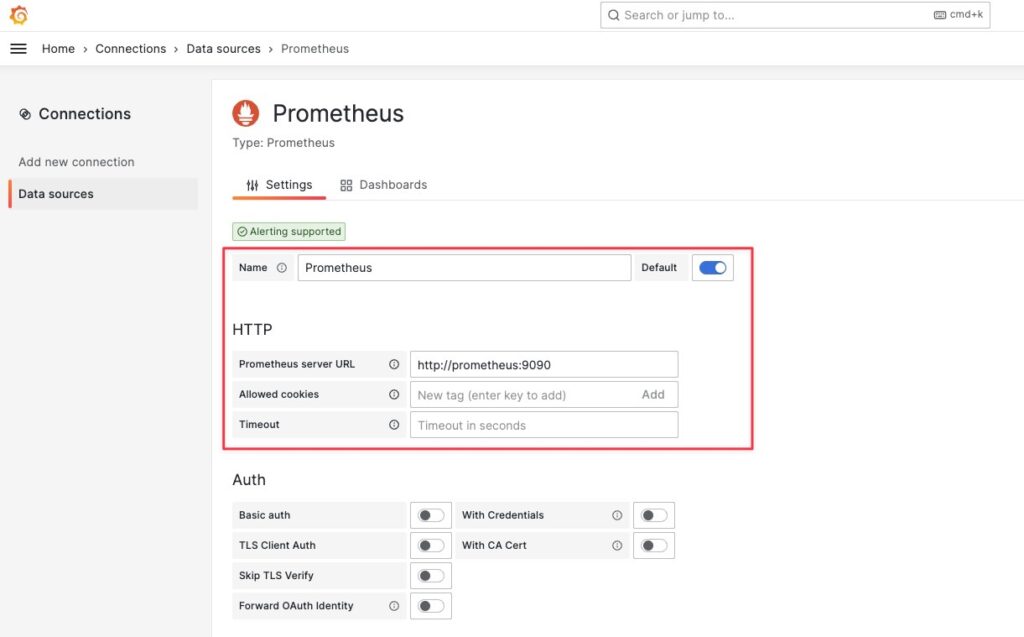Enable TLS Client Auth toggle

point(430,546)
